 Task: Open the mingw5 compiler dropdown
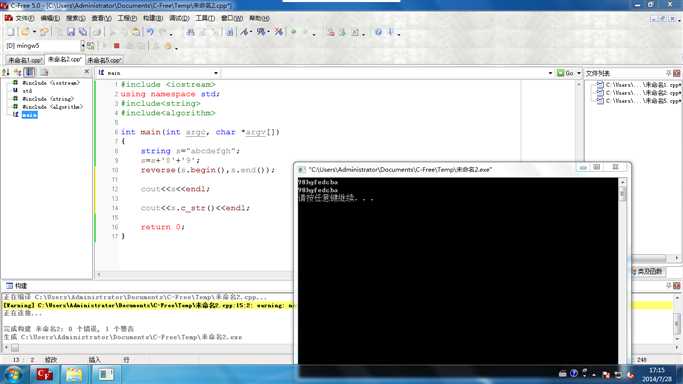[x=83, y=45]
